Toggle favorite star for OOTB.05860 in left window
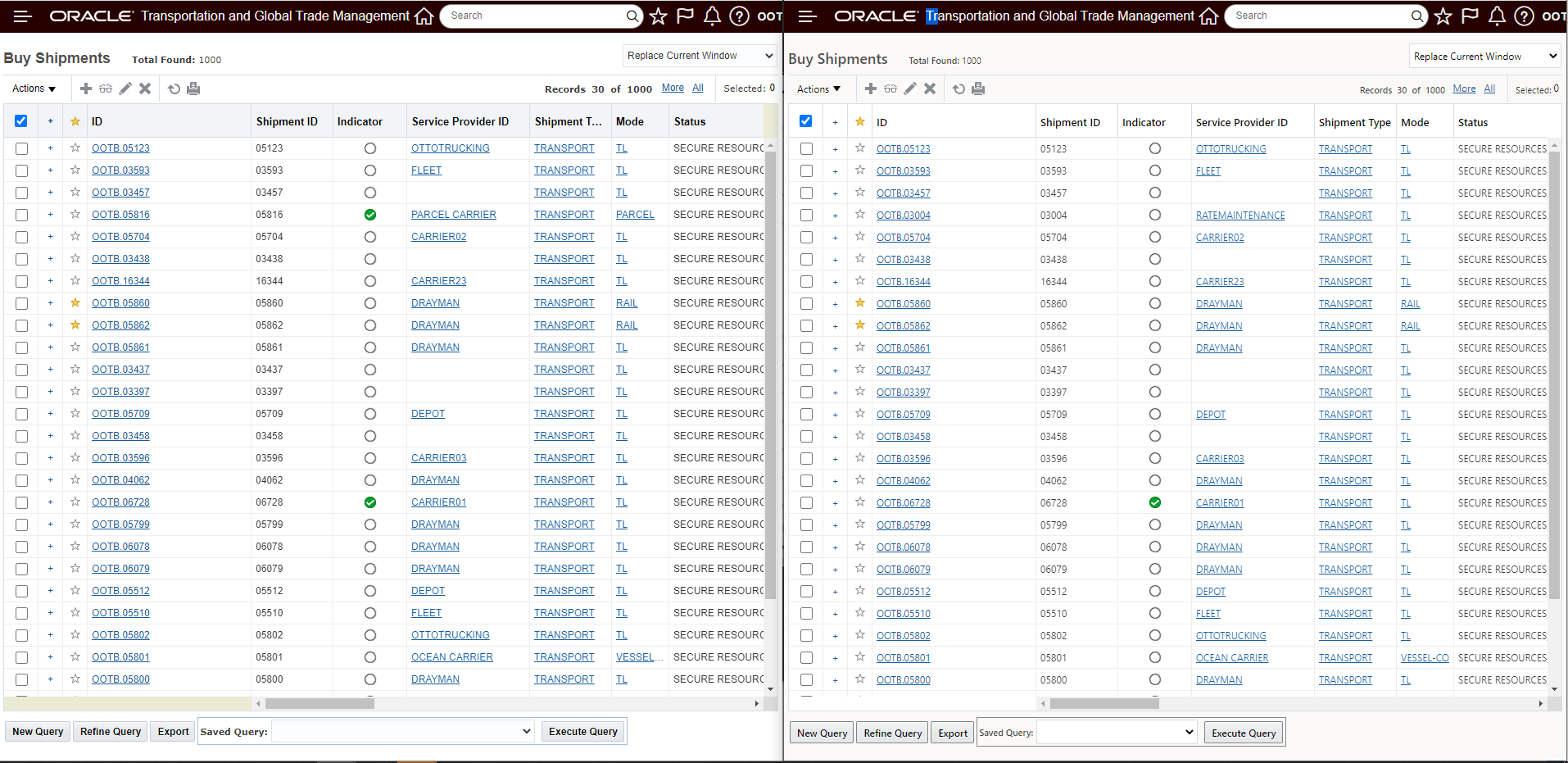 tap(75, 303)
